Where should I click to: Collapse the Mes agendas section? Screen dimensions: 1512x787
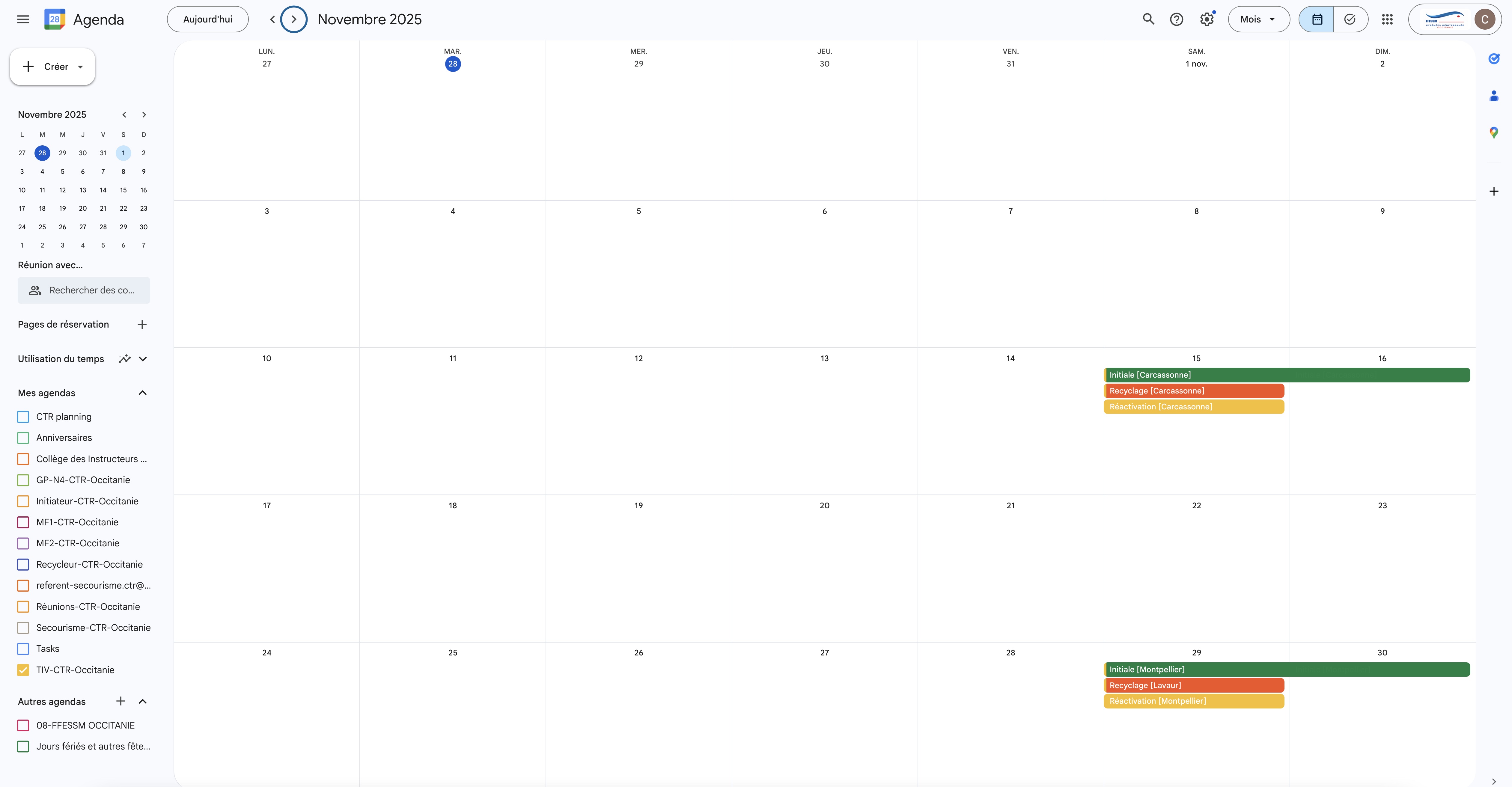tap(142, 393)
